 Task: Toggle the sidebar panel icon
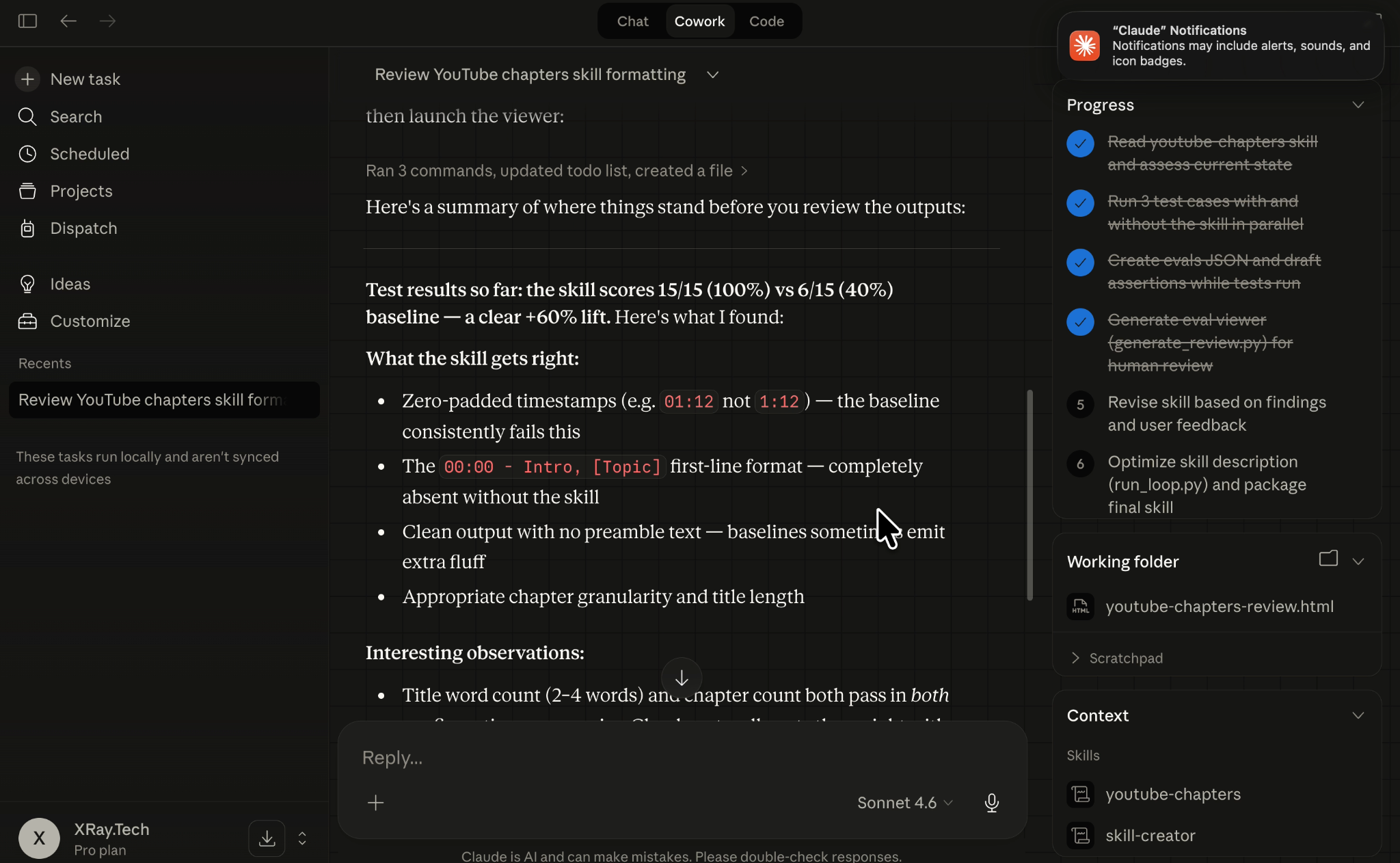tap(27, 21)
